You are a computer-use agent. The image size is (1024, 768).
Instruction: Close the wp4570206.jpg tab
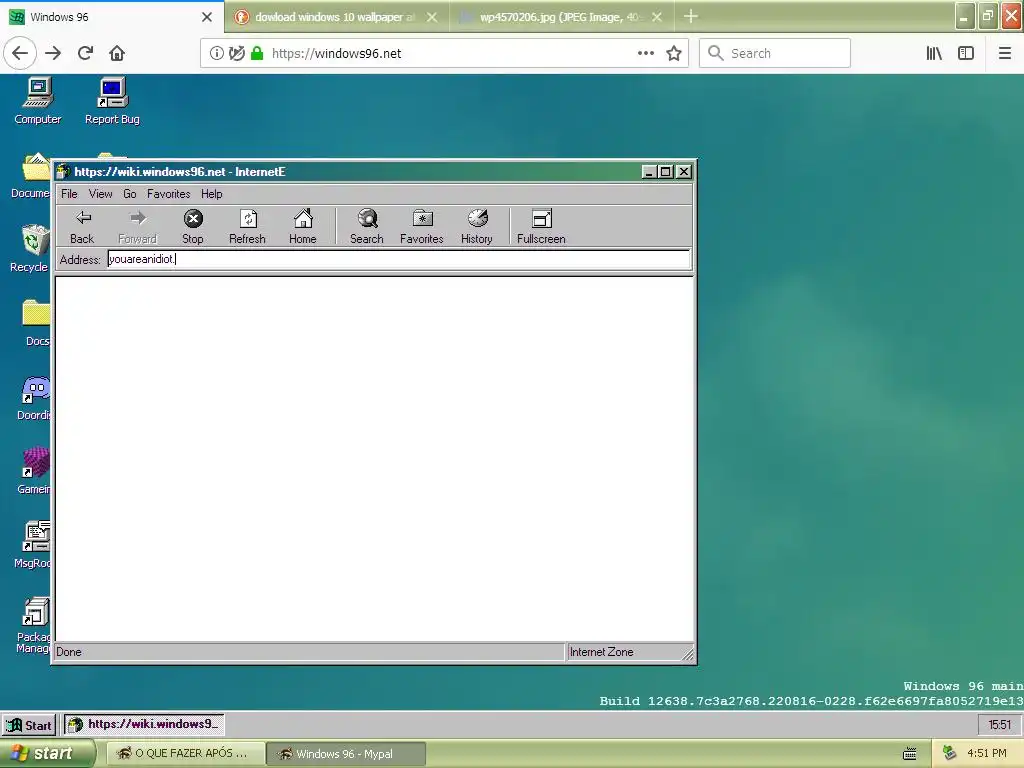tap(657, 18)
